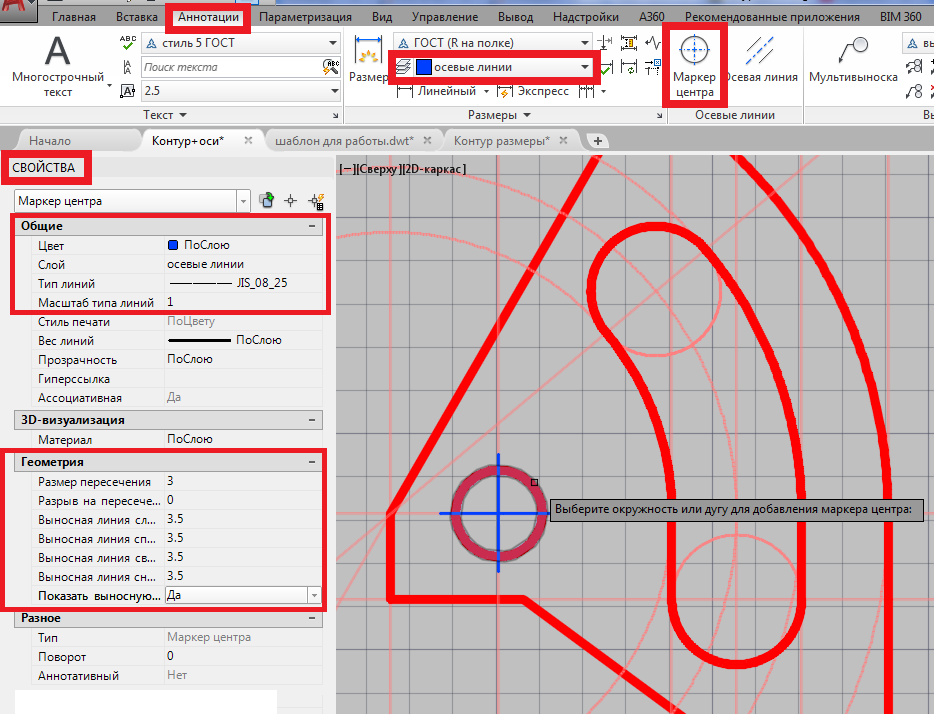Open the стиль 5 ГОСТ text style dropdown

click(333, 43)
